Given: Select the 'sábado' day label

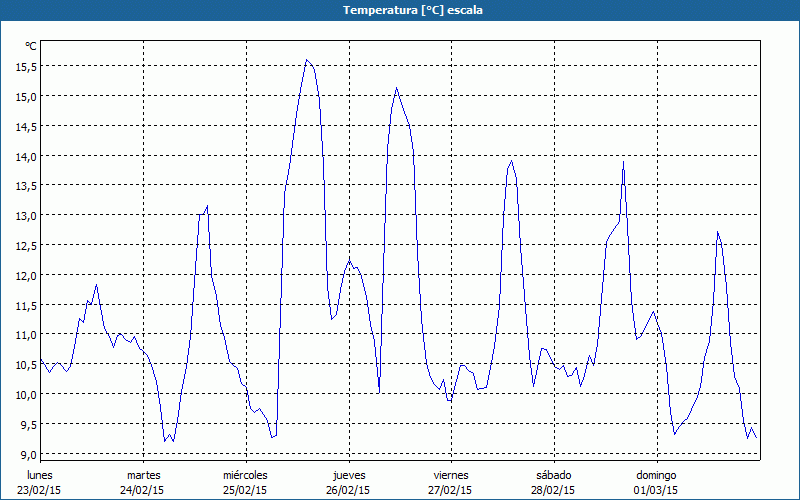Looking at the screenshot, I should (553, 475).
